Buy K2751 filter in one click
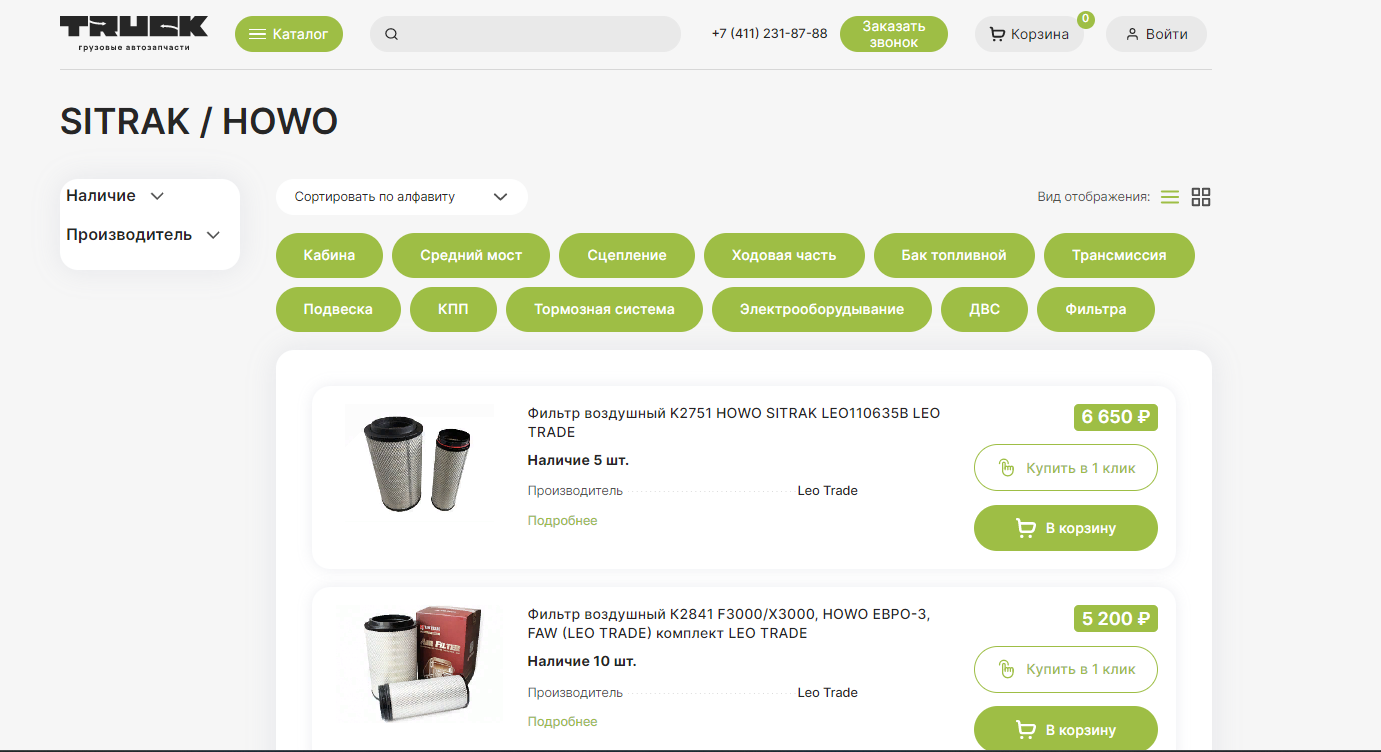 [x=1065, y=468]
